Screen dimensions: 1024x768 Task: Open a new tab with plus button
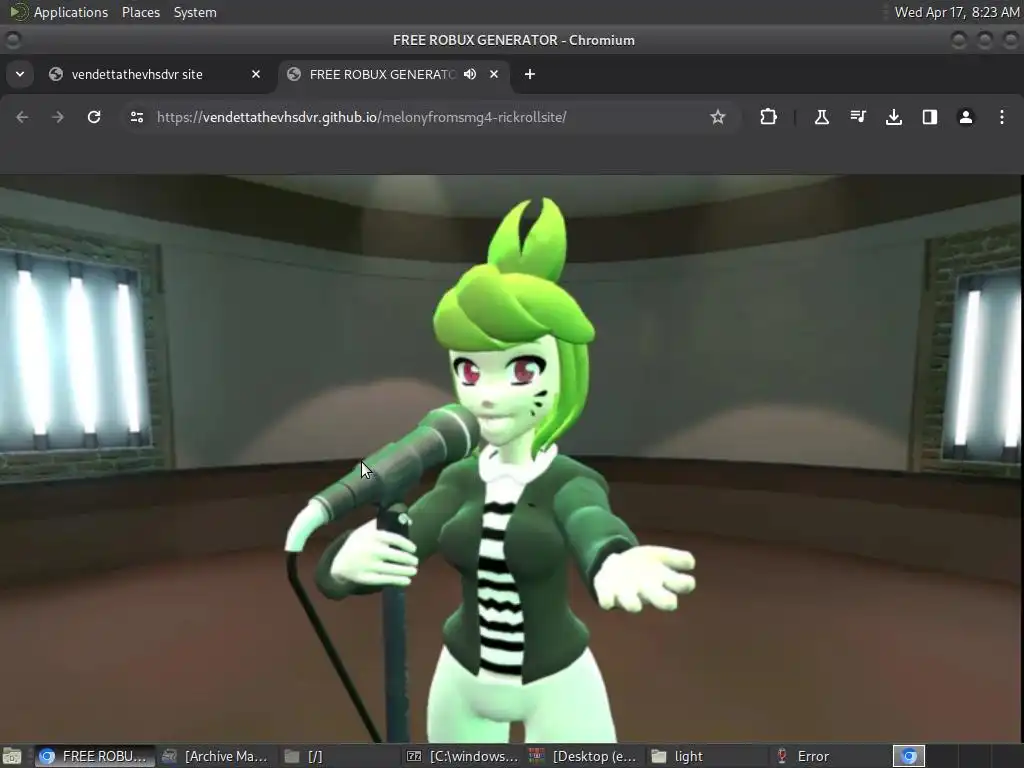click(530, 74)
